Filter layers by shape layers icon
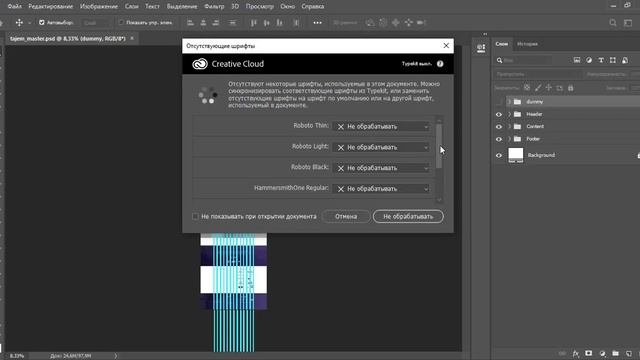 pos(613,60)
